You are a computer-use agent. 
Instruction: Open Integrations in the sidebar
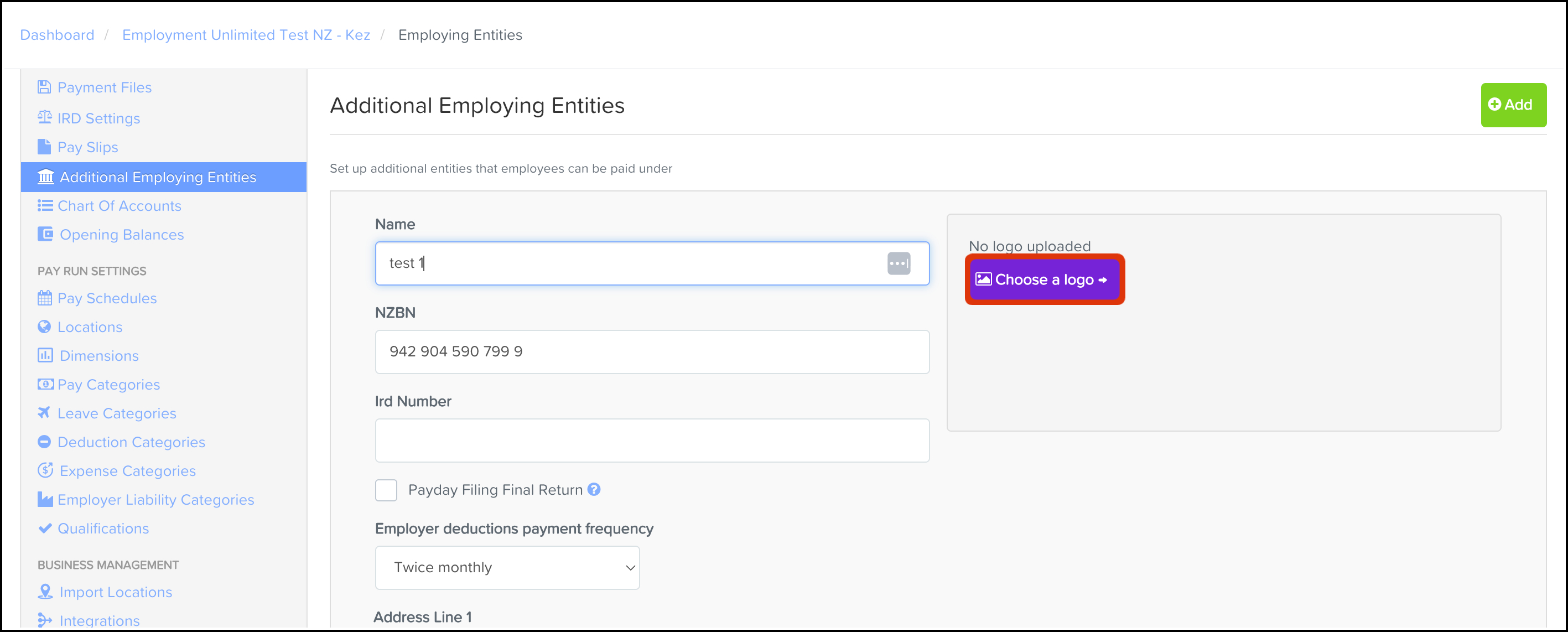click(x=99, y=620)
